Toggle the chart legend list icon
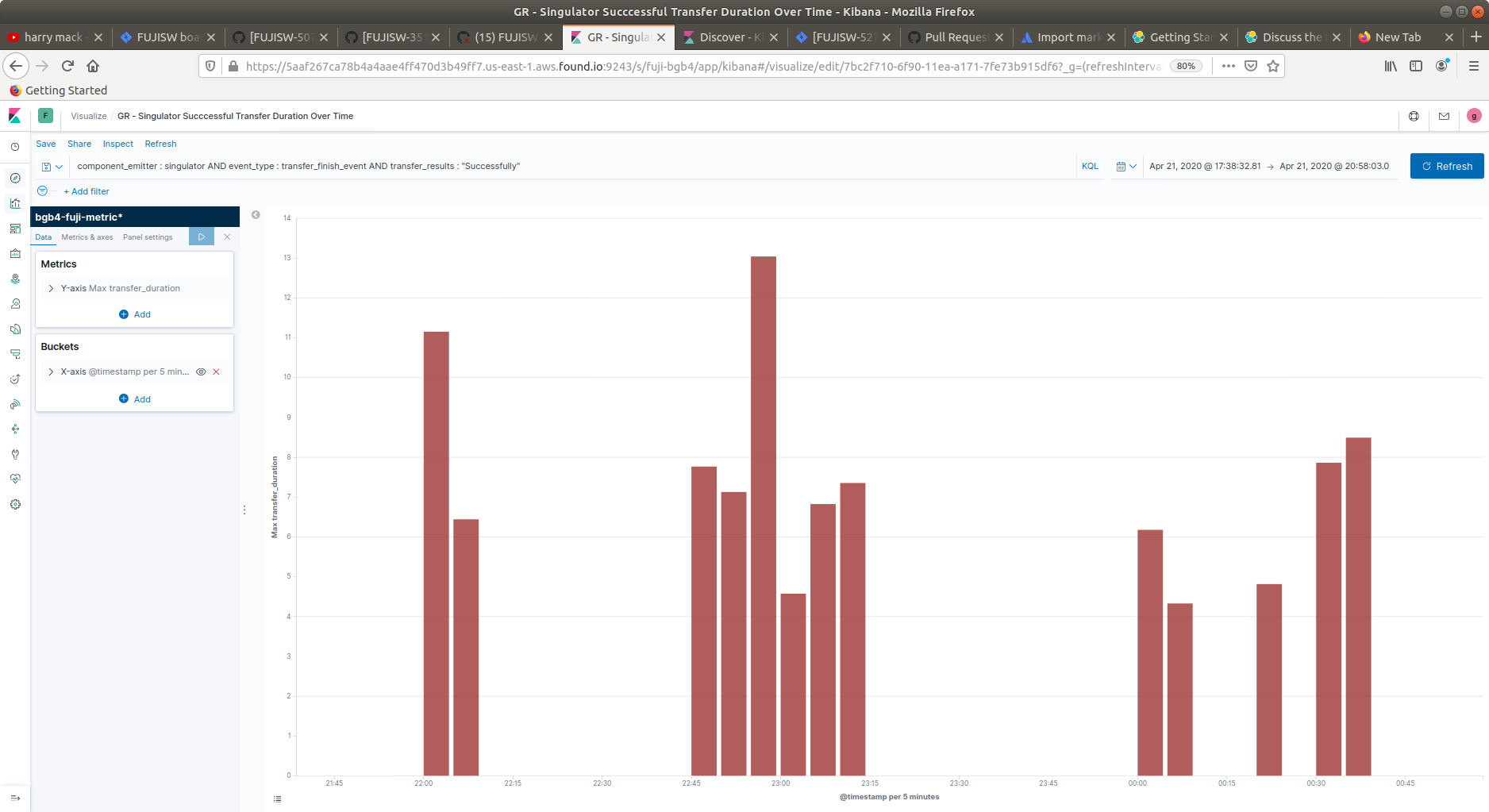This screenshot has height=812, width=1489. coord(277,799)
